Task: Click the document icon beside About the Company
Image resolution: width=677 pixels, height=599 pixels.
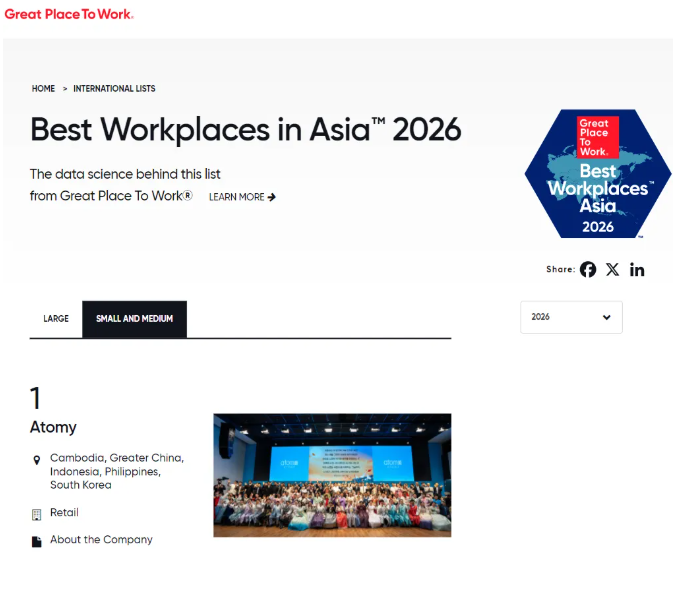Action: (x=37, y=542)
